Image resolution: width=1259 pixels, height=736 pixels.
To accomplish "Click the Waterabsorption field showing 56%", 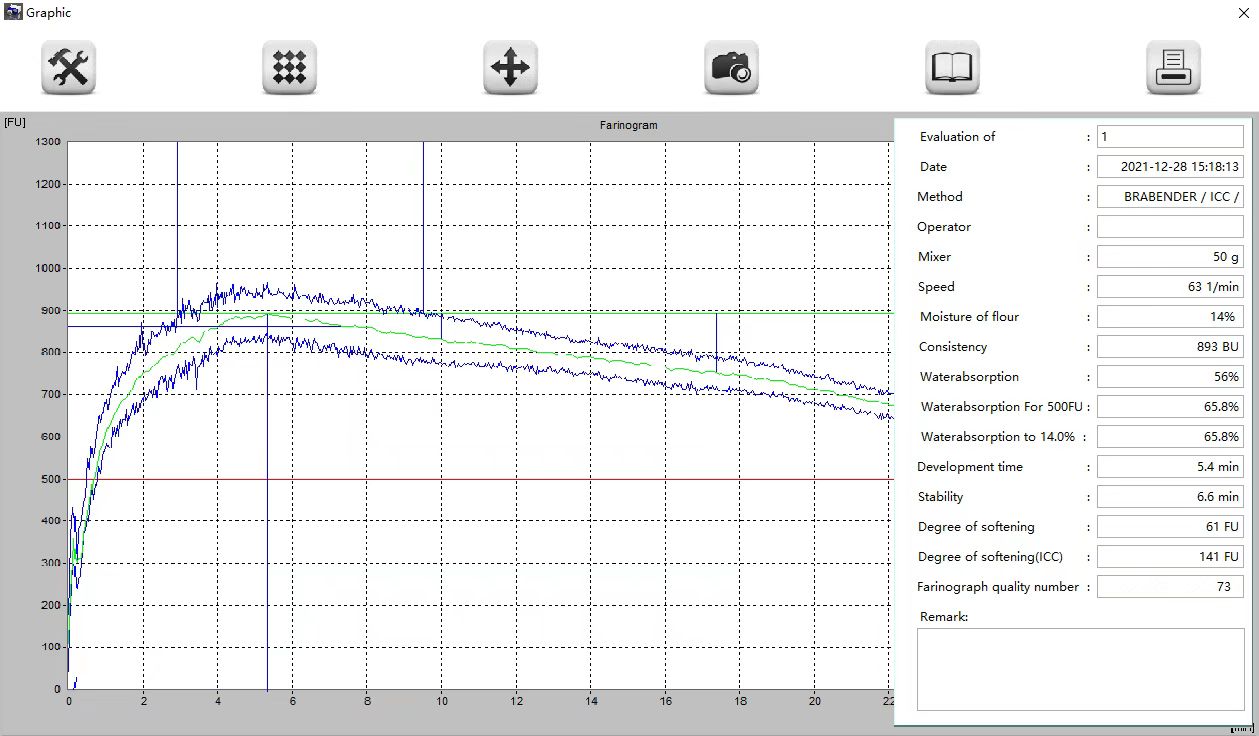I will (1170, 377).
